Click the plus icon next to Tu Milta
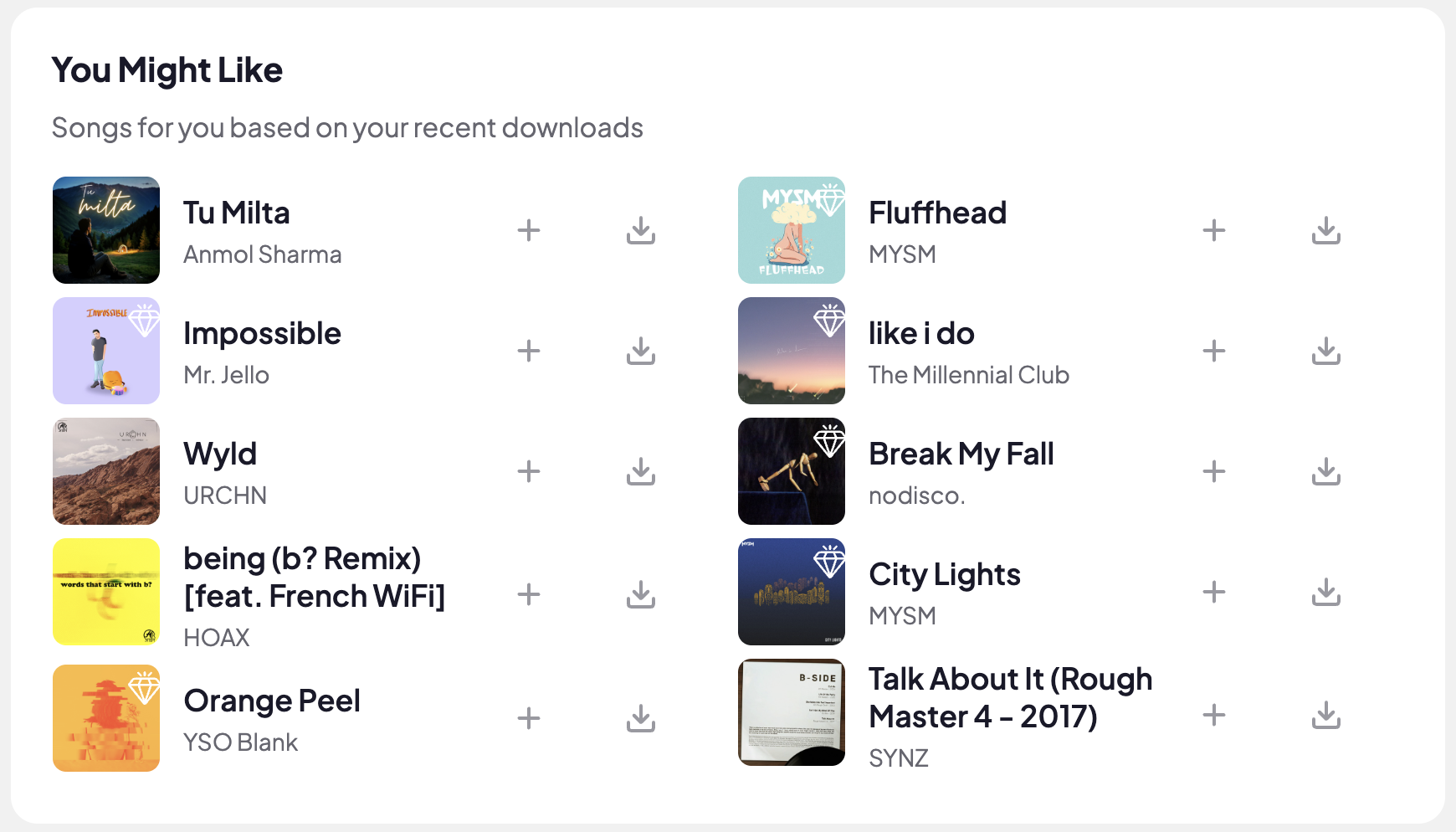 [528, 230]
